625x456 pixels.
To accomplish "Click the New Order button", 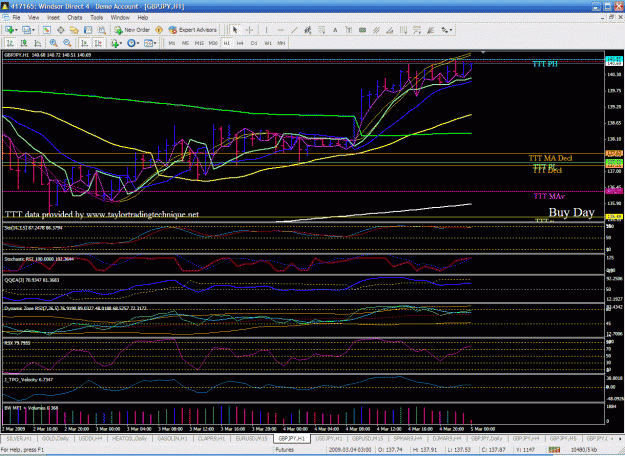I will (132, 30).
